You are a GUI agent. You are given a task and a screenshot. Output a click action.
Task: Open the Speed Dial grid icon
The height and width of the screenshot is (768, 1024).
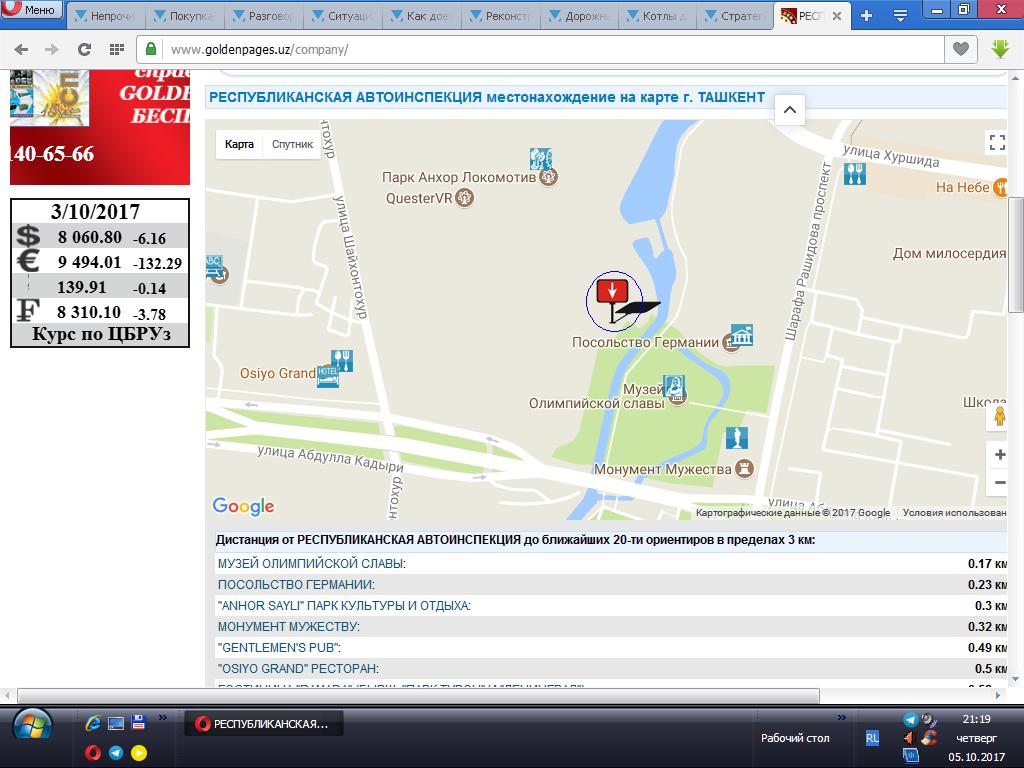(x=117, y=49)
